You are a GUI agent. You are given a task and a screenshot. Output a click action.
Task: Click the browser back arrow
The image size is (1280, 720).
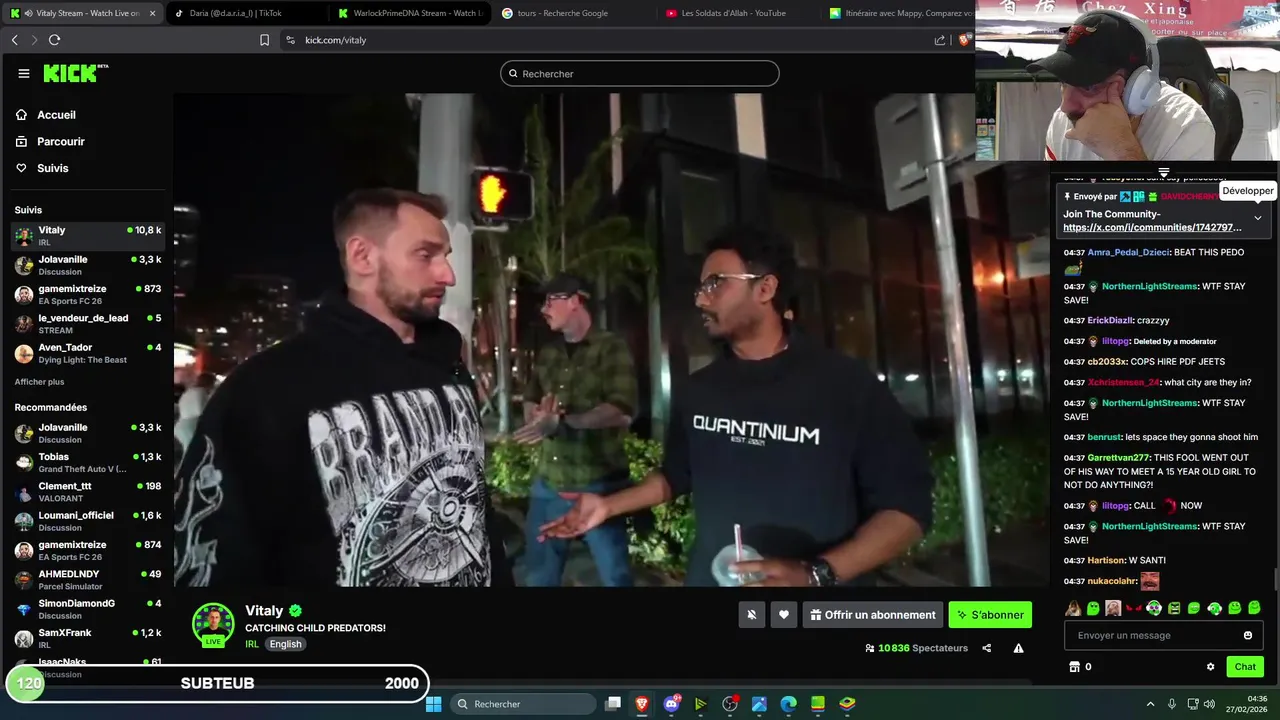click(x=14, y=40)
